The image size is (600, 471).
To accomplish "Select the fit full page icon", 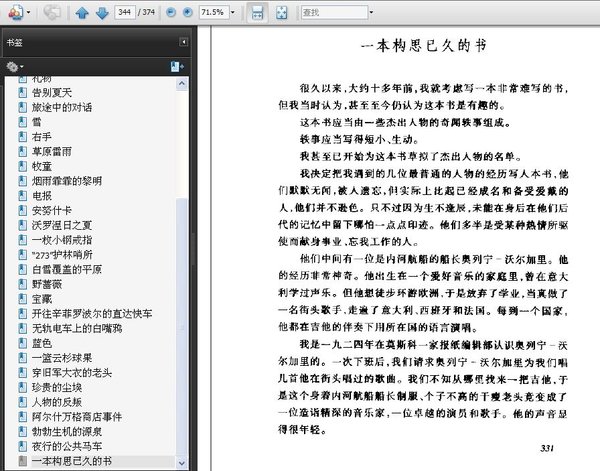I will (282, 13).
